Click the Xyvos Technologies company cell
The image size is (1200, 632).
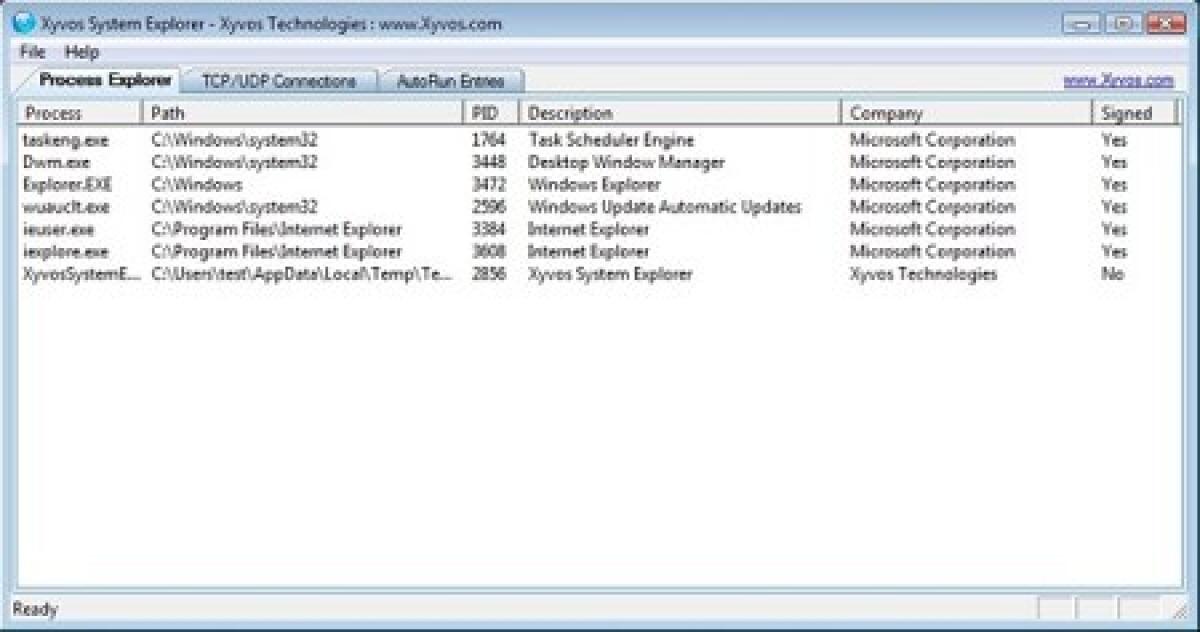923,274
